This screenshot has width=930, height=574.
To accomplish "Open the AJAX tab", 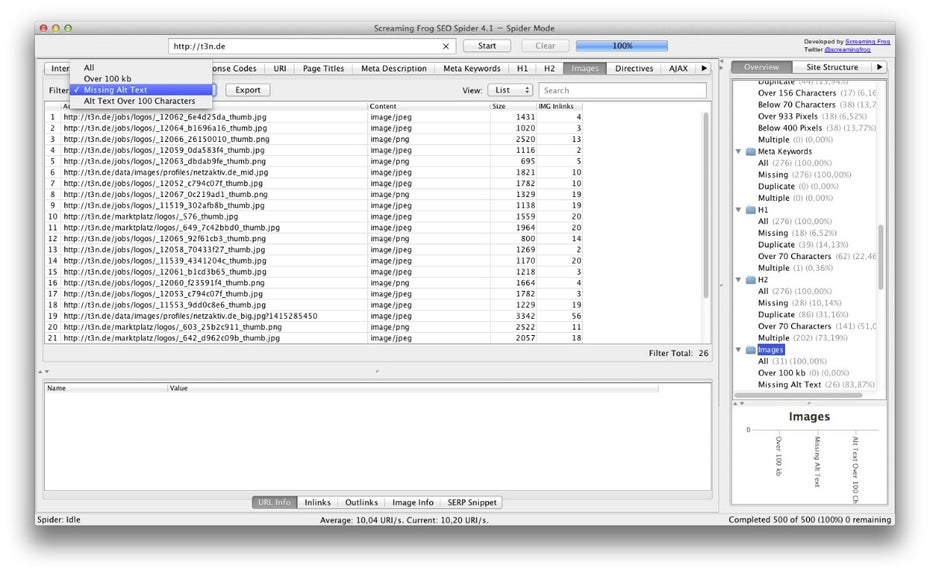I will coord(679,68).
